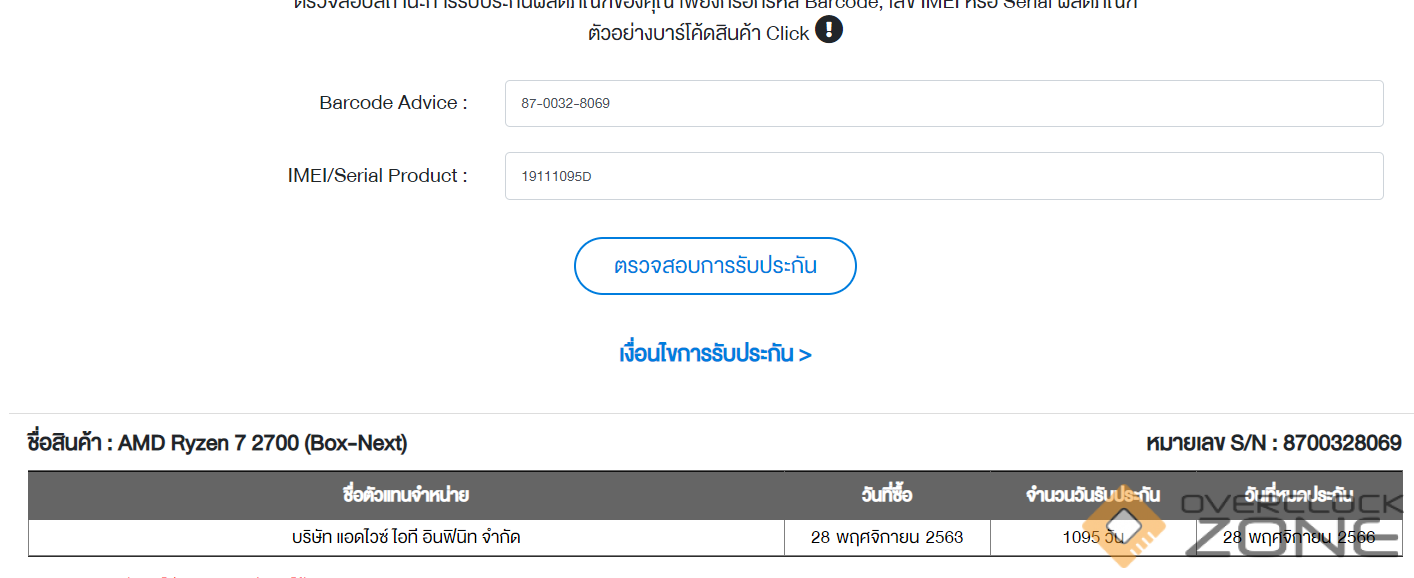1414x578 pixels.
Task: Click the IMEI/Serial Product label
Action: coord(377,176)
